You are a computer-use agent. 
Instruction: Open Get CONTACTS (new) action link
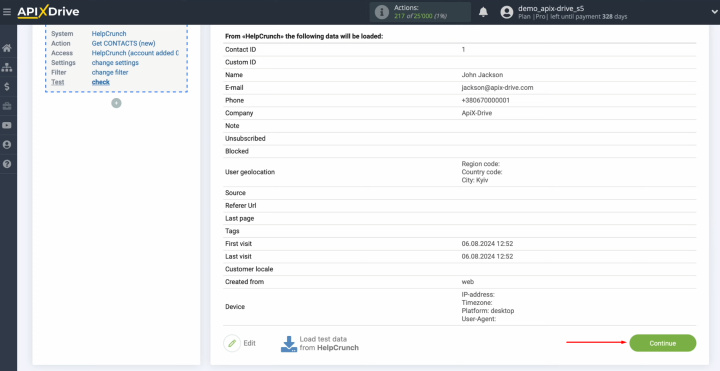point(124,43)
